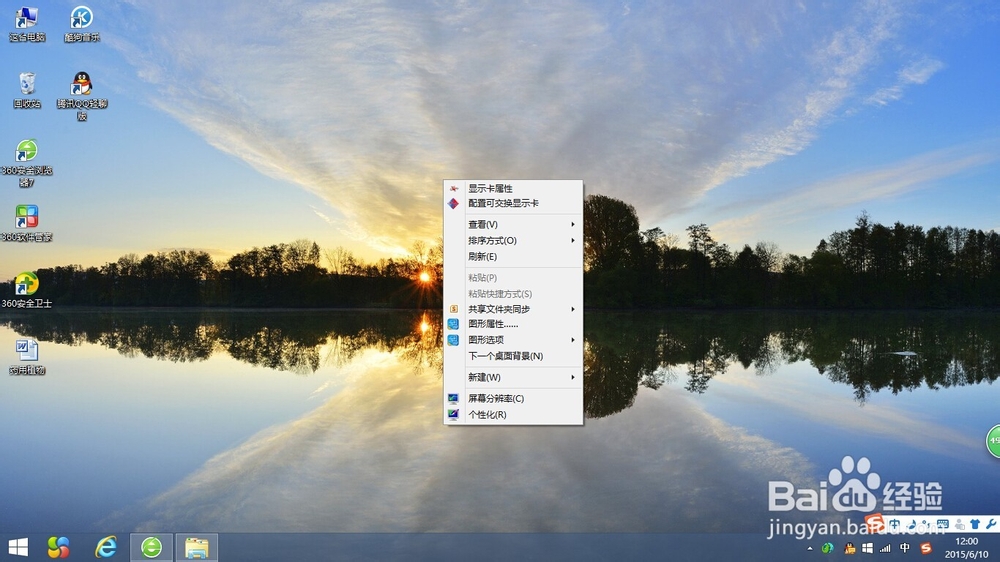This screenshot has height=562, width=1000.
Task: Click the QQ tray icon
Action: [849, 548]
